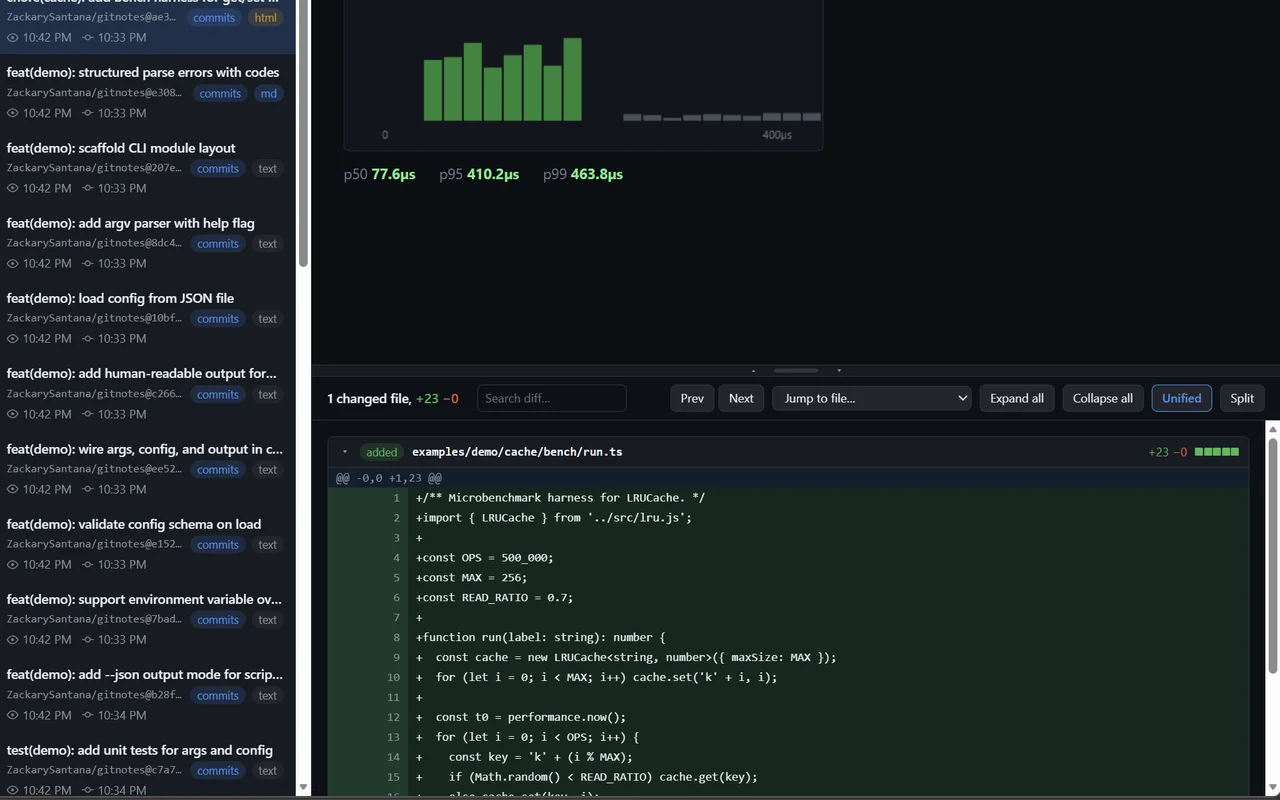Viewport: 1280px width, 800px height.
Task: Click Expand all files button
Action: tap(1017, 398)
